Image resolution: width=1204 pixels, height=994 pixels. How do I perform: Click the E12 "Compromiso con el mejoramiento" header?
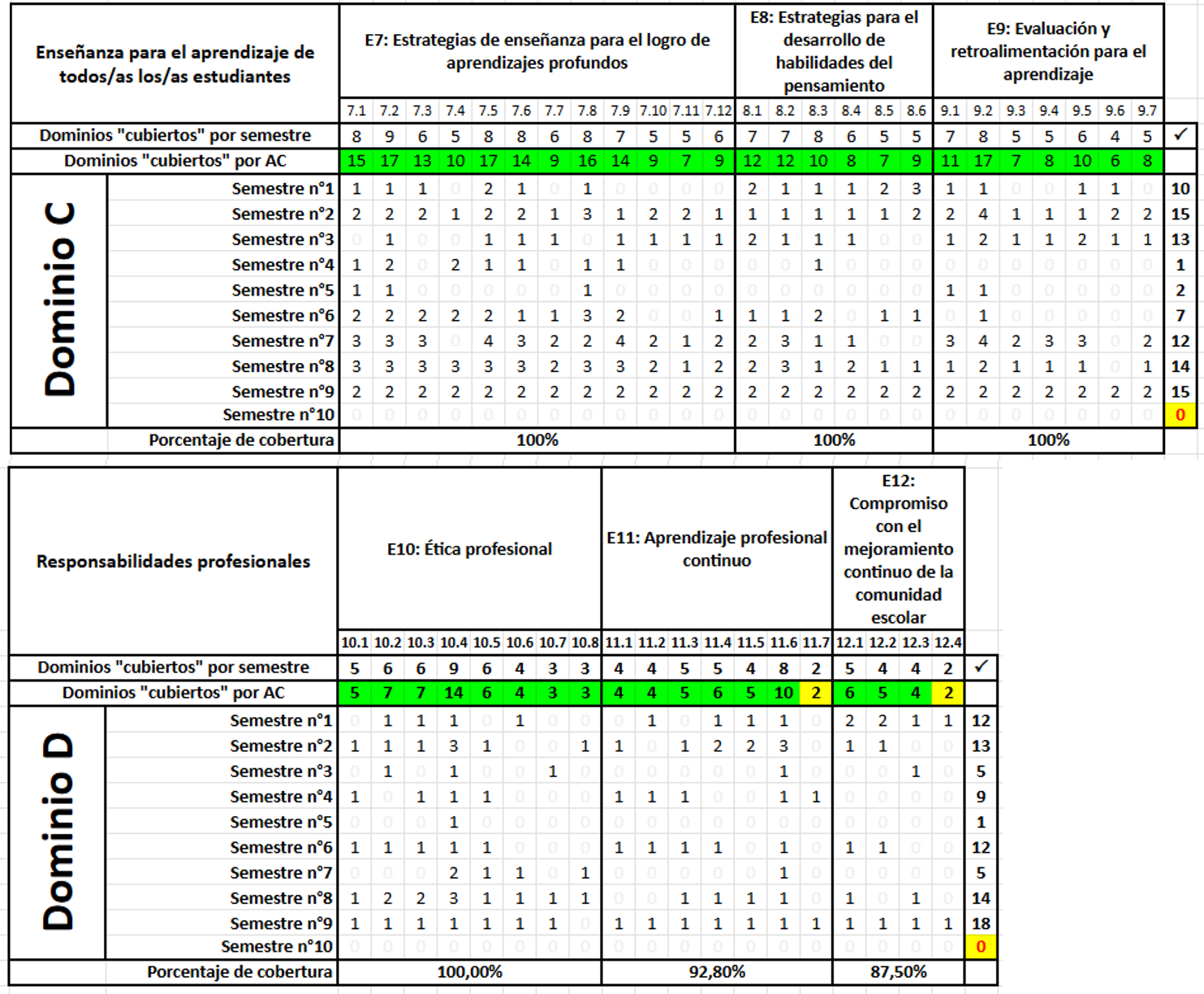tap(899, 549)
